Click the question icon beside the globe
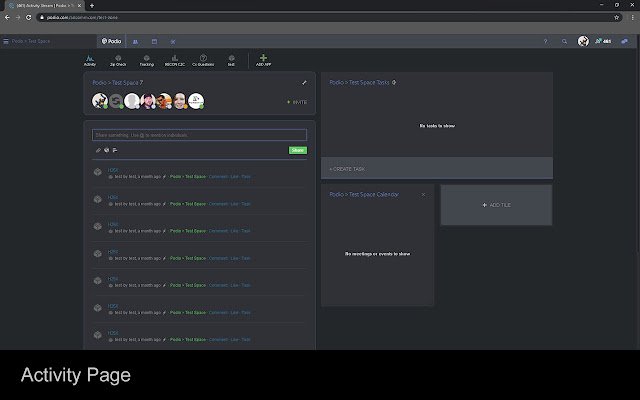This screenshot has width=640, height=400. tap(115, 150)
